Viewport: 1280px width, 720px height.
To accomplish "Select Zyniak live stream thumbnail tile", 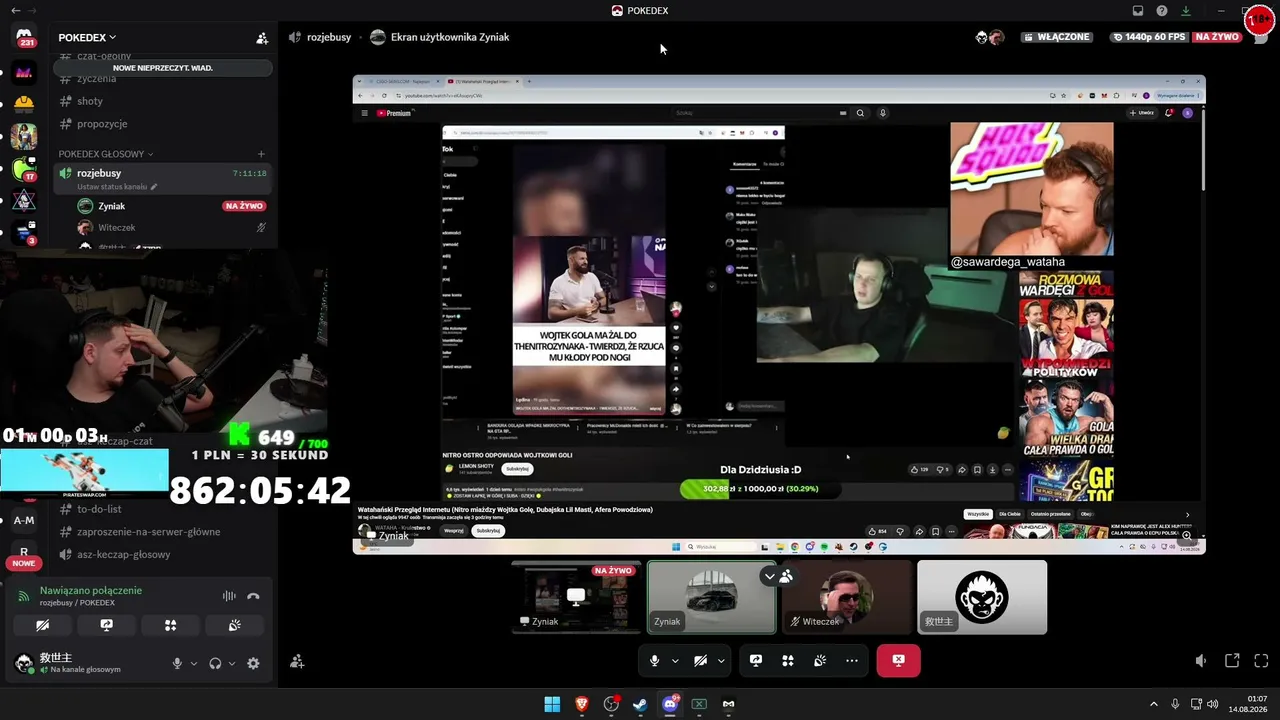I will pos(577,597).
